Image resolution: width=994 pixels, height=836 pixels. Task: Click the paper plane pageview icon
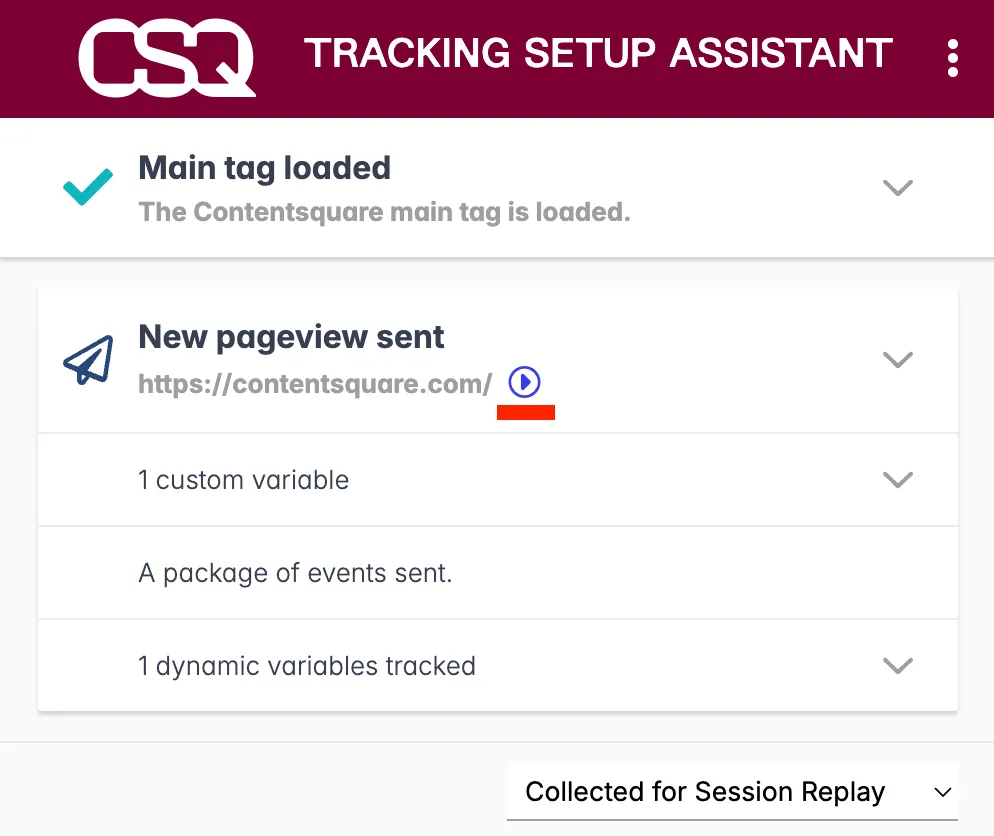point(88,360)
